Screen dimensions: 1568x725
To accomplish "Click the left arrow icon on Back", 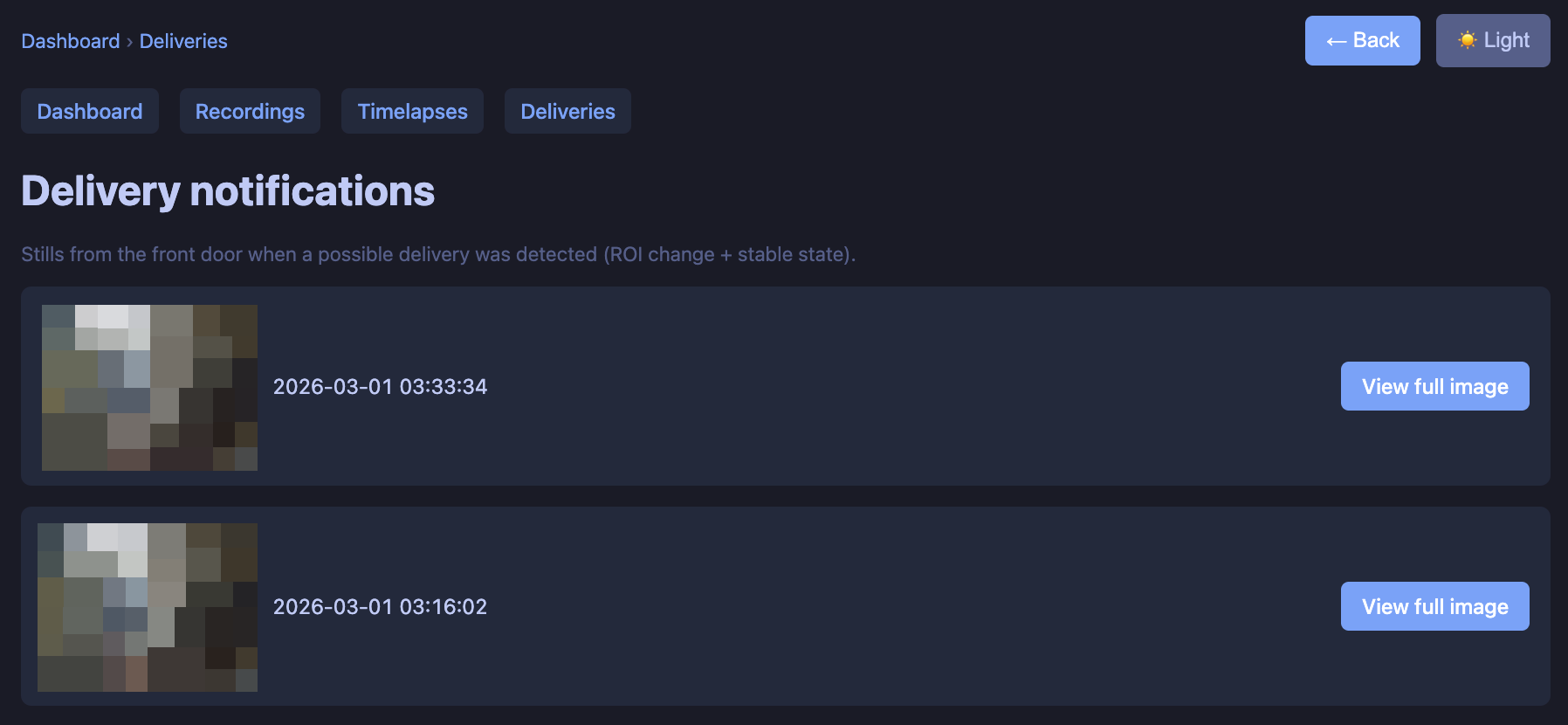I will [x=1336, y=41].
